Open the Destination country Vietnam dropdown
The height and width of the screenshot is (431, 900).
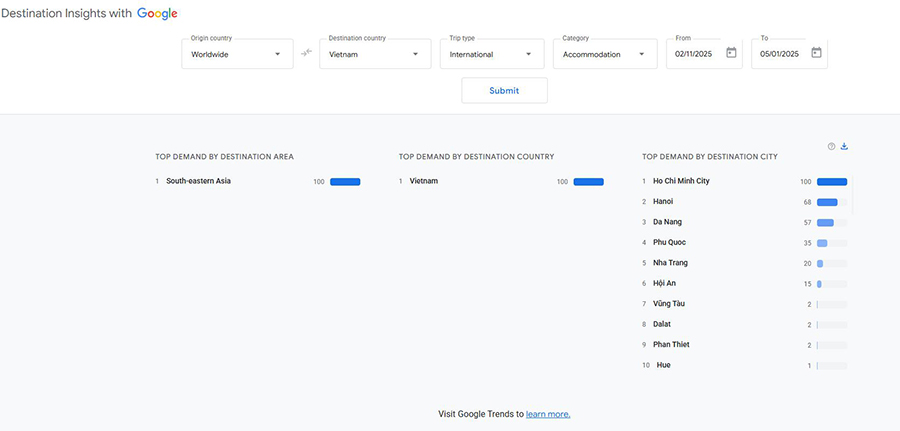click(375, 54)
